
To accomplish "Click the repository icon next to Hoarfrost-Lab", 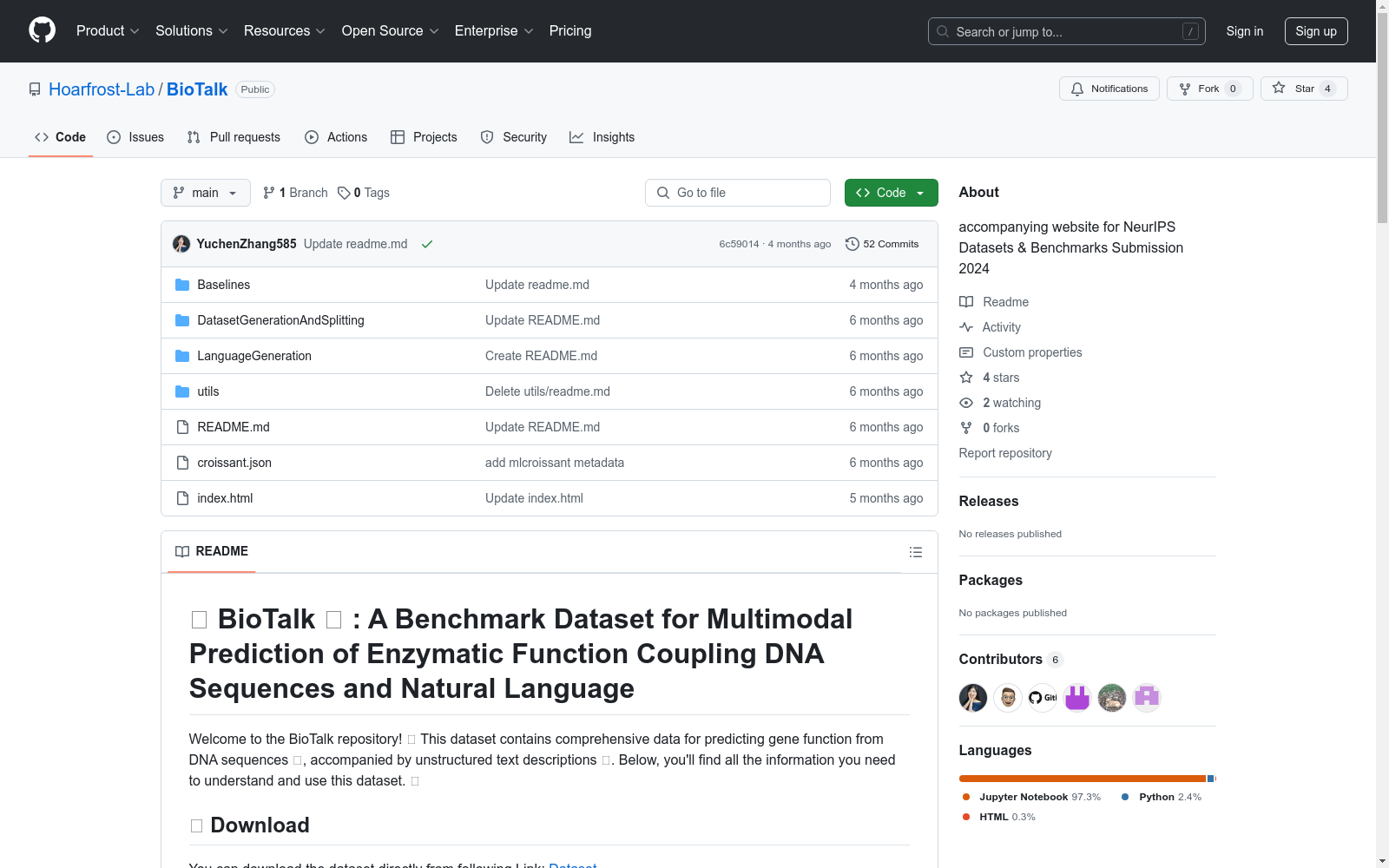I will [35, 89].
